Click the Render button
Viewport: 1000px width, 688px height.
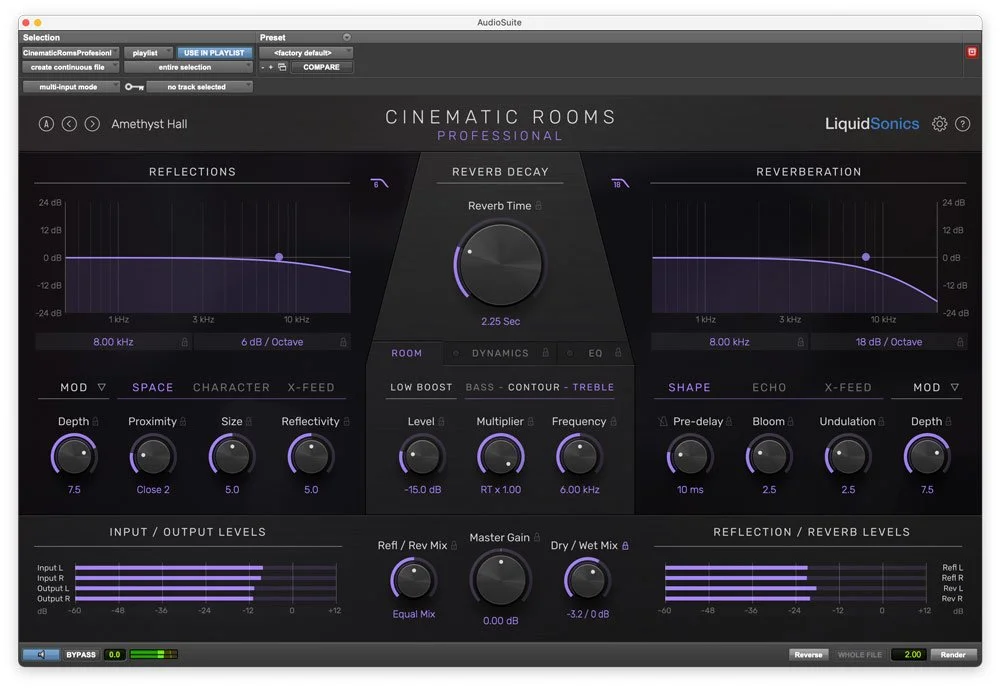(952, 654)
